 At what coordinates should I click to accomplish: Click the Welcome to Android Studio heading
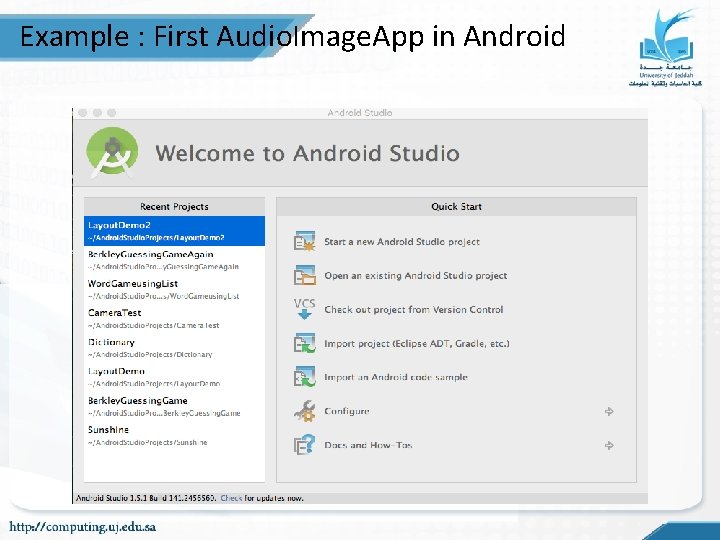click(307, 153)
